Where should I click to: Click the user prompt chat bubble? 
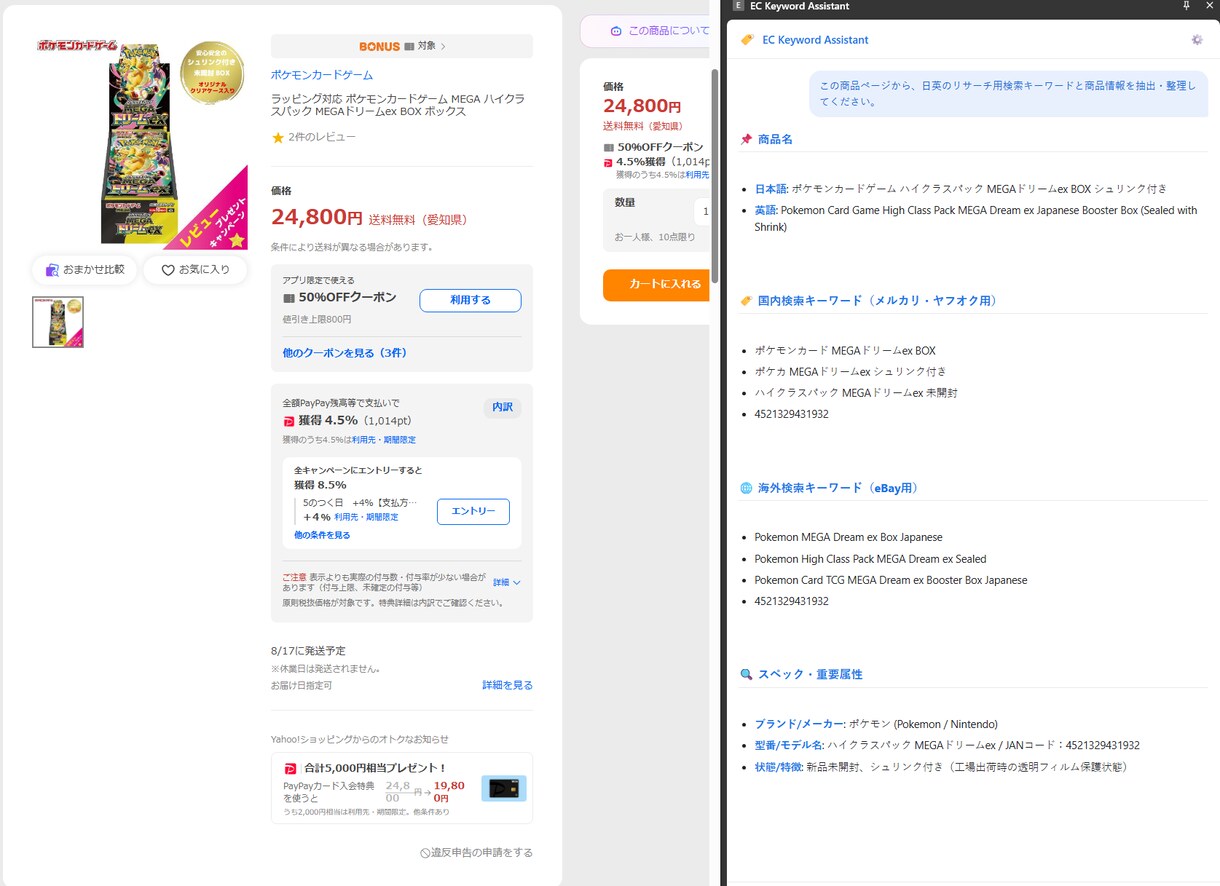[1008, 93]
